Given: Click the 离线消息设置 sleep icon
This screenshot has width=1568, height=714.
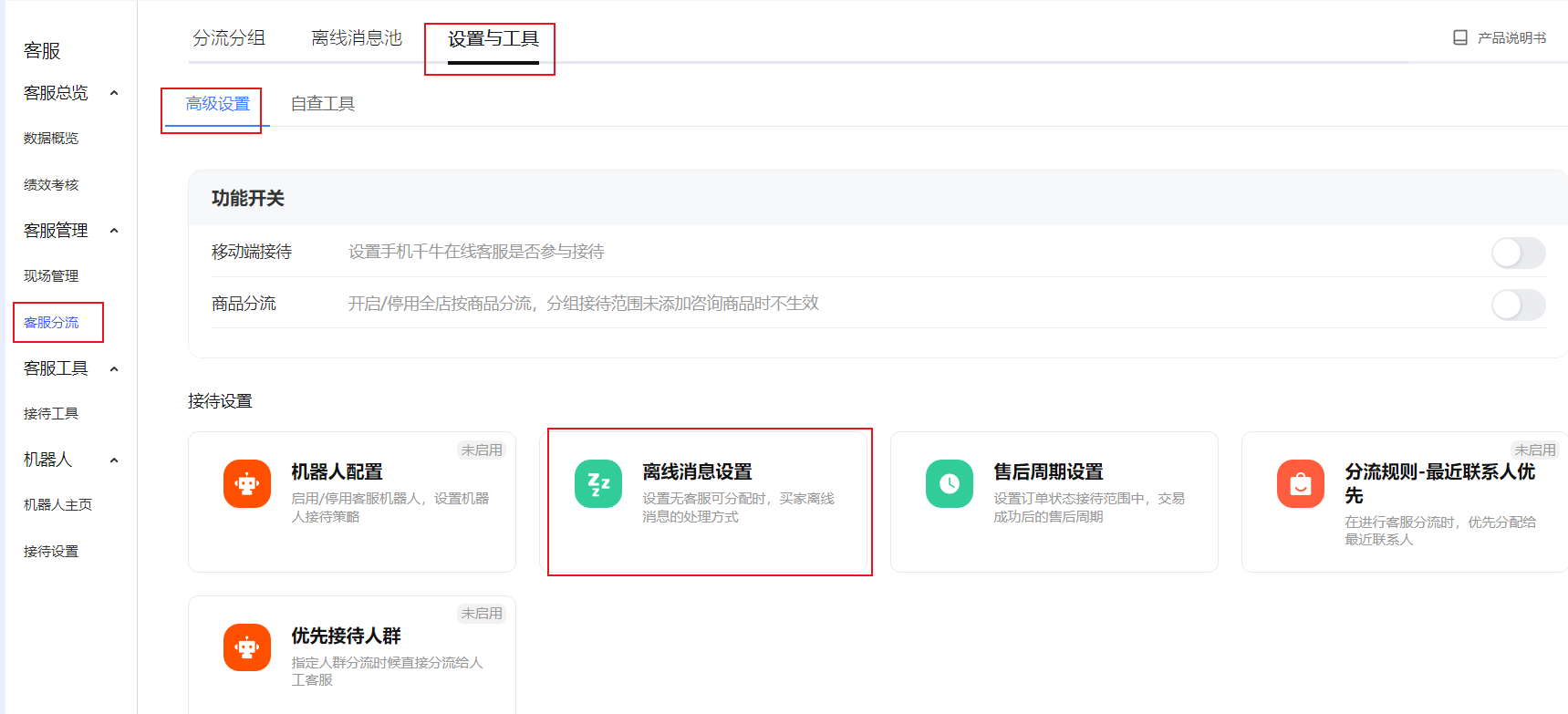Looking at the screenshot, I should (x=598, y=483).
